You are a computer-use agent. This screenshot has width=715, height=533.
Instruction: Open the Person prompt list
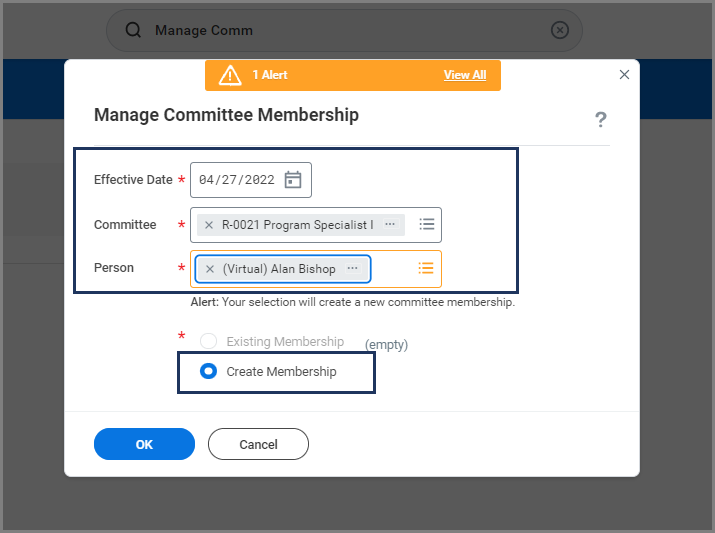pos(426,269)
